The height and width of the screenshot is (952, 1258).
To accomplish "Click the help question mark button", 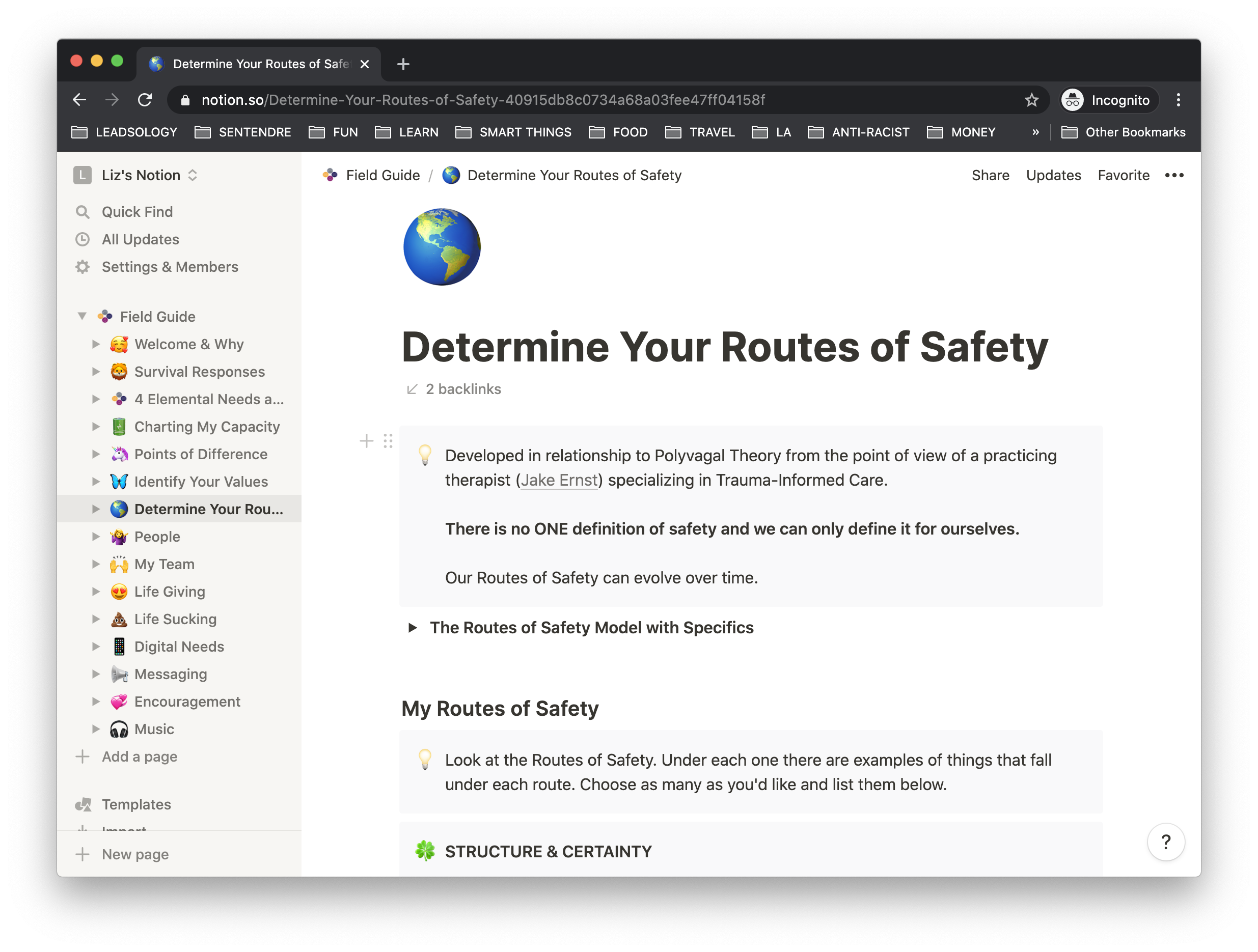I will (1165, 841).
